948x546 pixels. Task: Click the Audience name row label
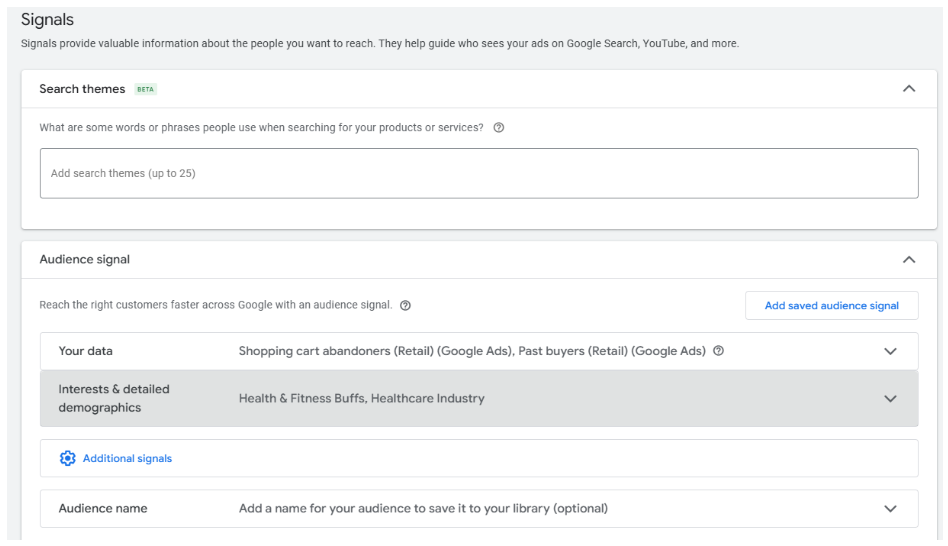point(103,509)
